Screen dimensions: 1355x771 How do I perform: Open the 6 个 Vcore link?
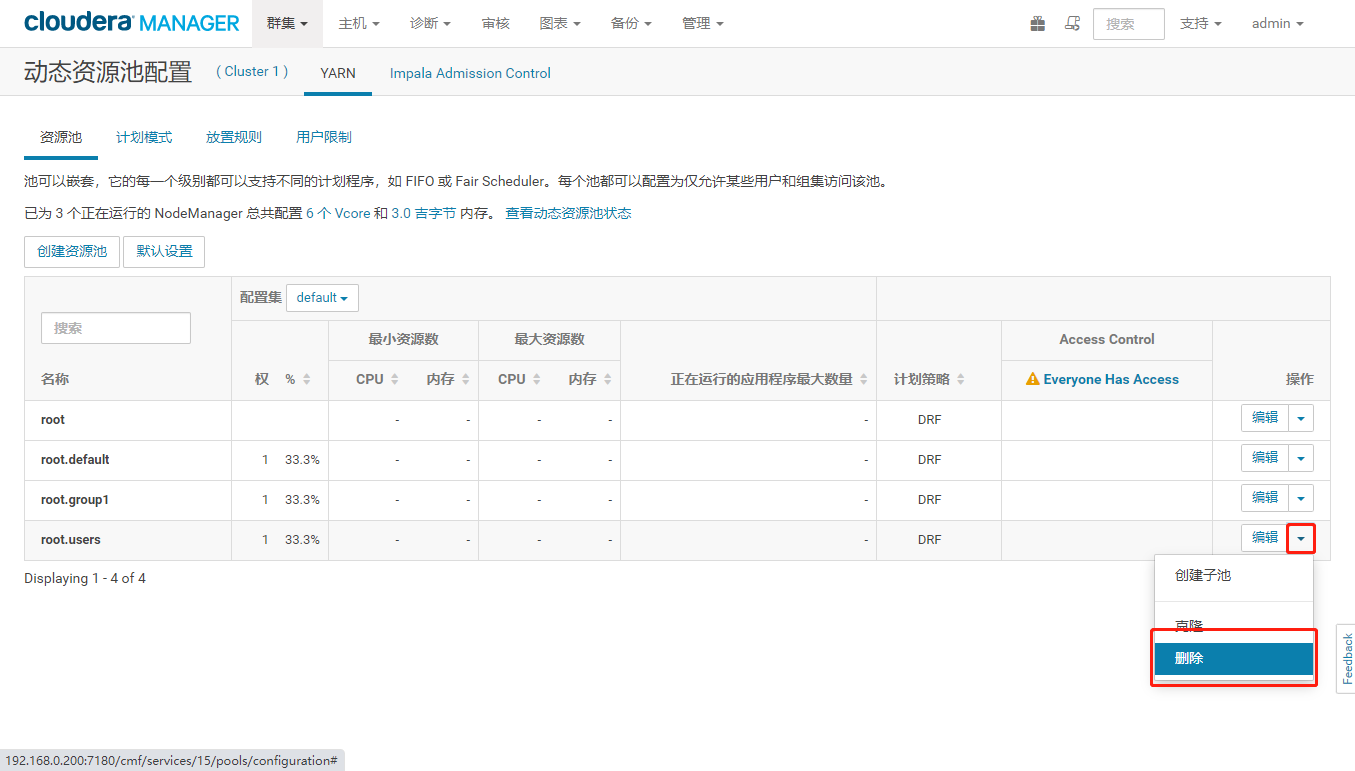pos(338,213)
